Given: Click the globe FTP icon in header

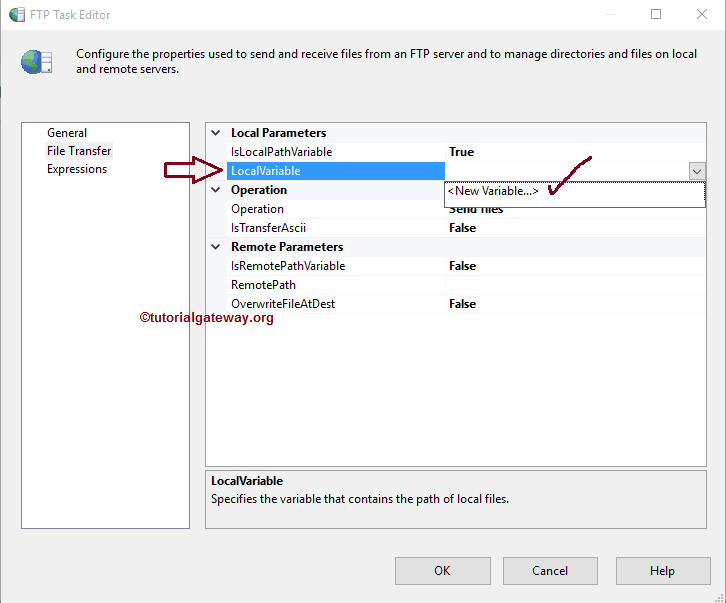Looking at the screenshot, I should pos(36,62).
